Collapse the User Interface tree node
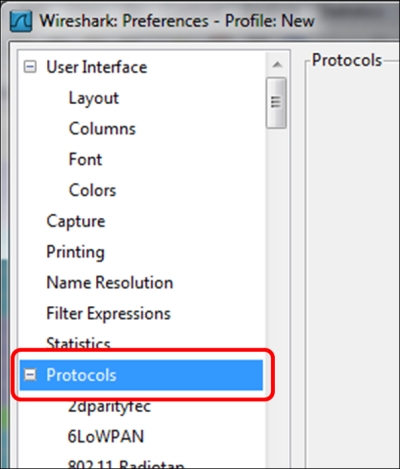This screenshot has width=400, height=469. [x=30, y=67]
